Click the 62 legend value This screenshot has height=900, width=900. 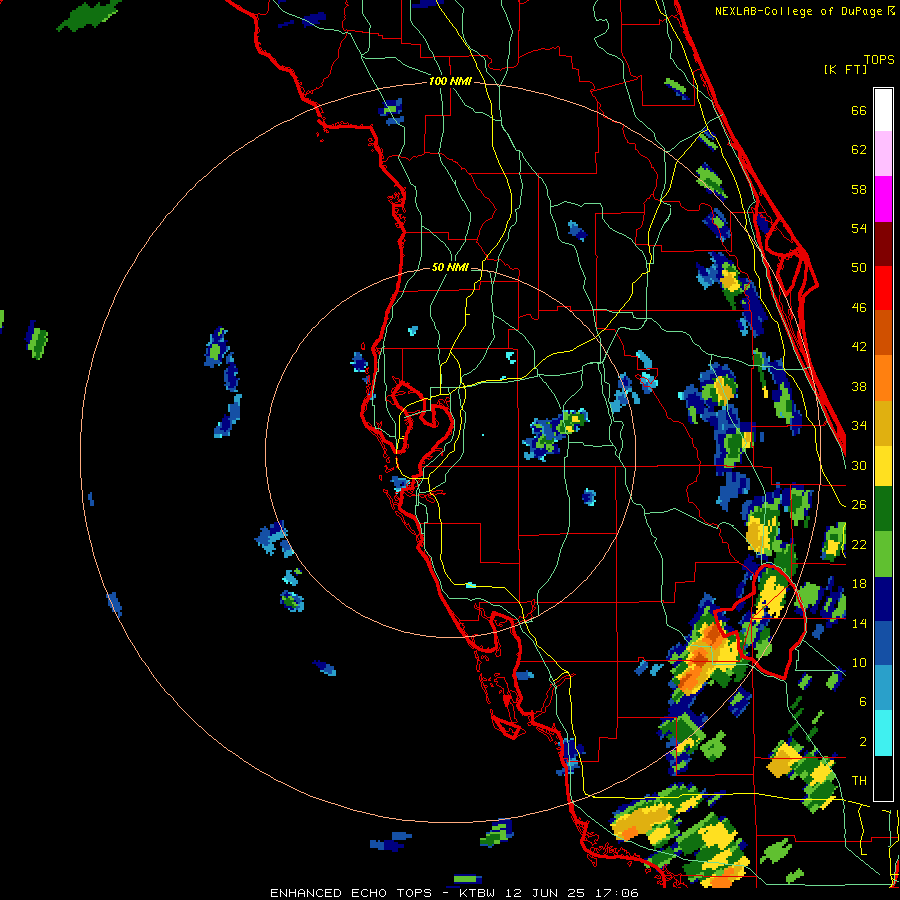click(x=859, y=149)
